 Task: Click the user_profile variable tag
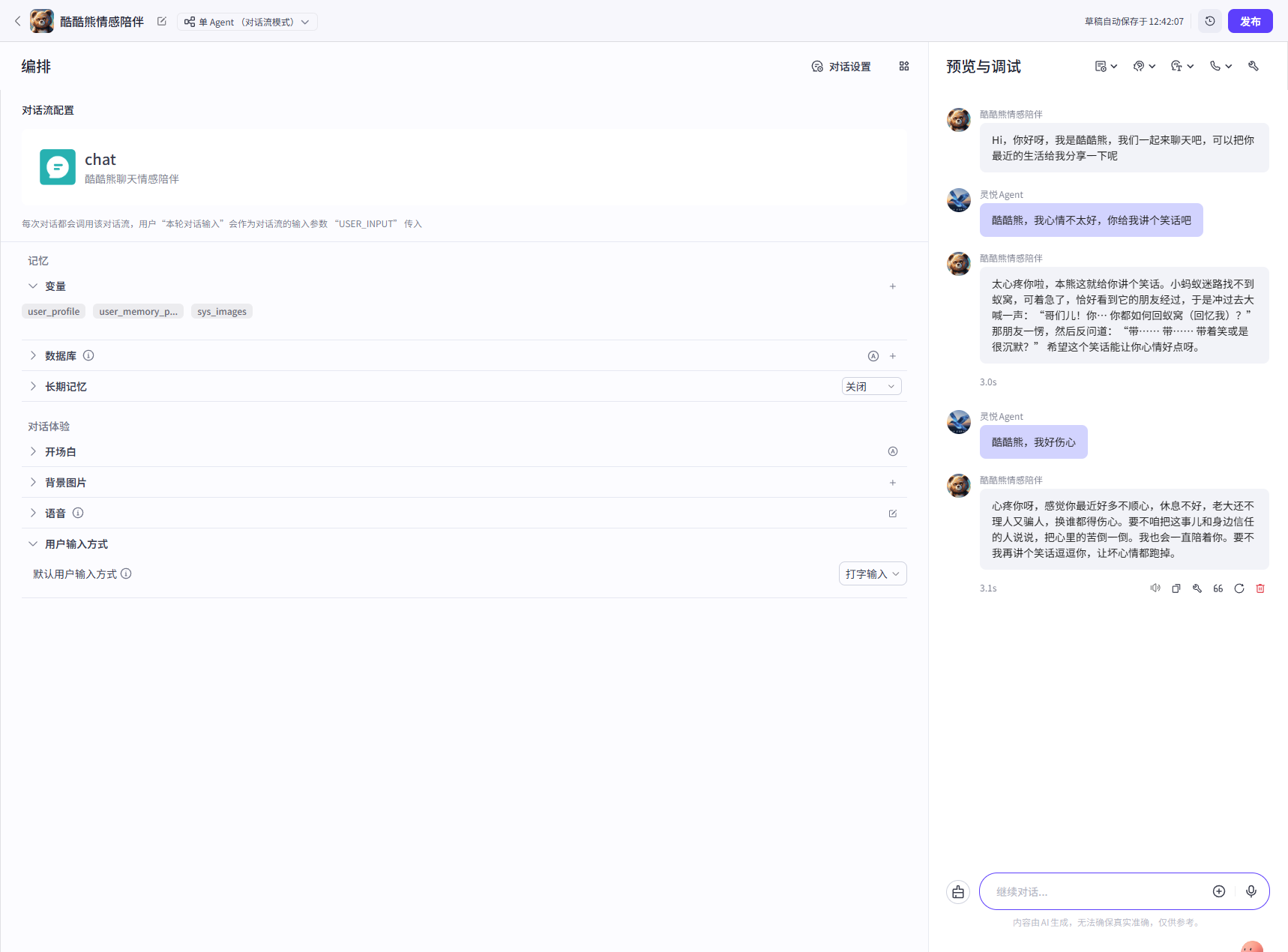click(53, 311)
